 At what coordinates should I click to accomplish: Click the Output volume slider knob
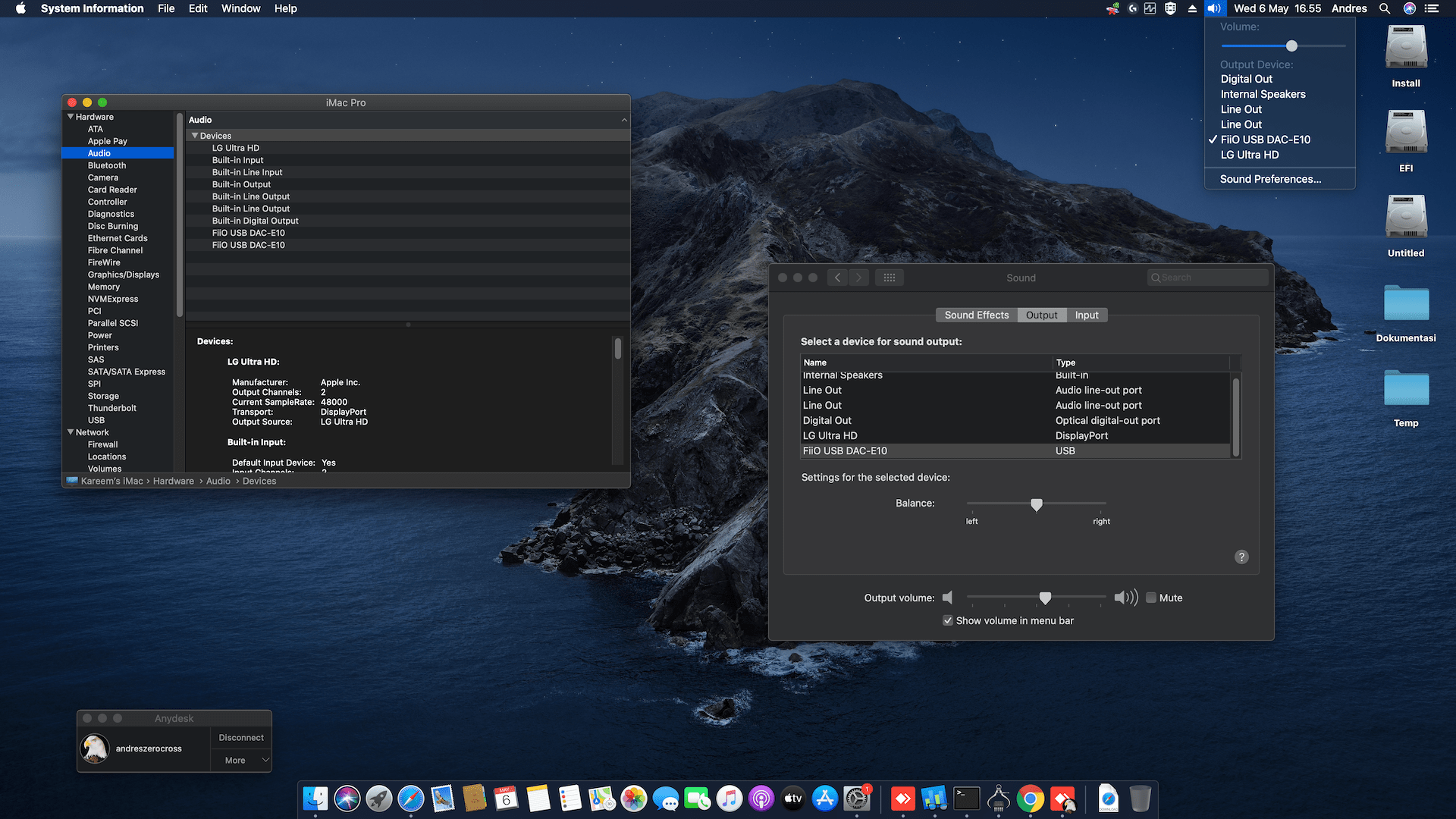pos(1045,598)
